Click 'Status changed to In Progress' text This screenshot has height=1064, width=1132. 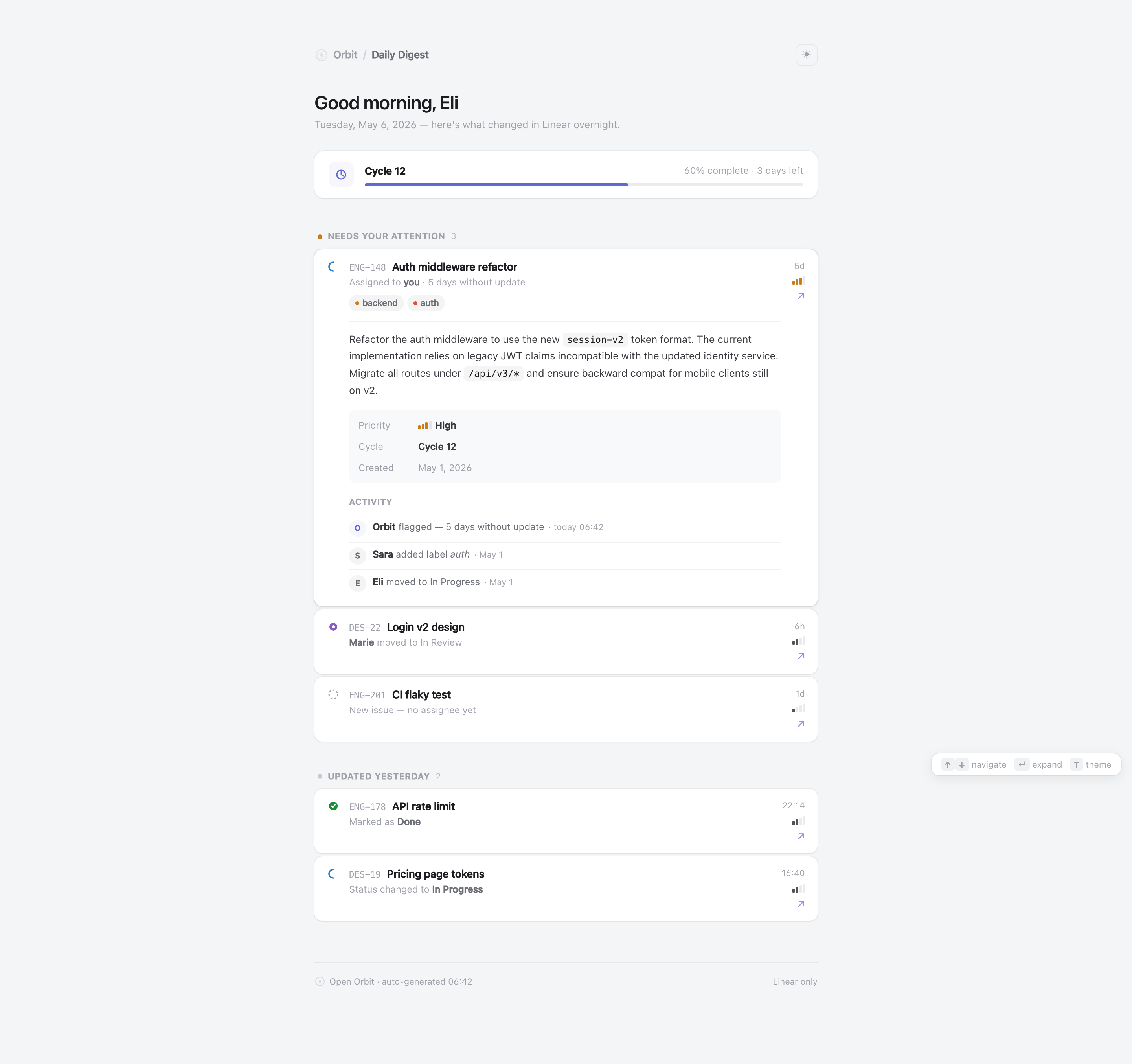click(x=416, y=890)
